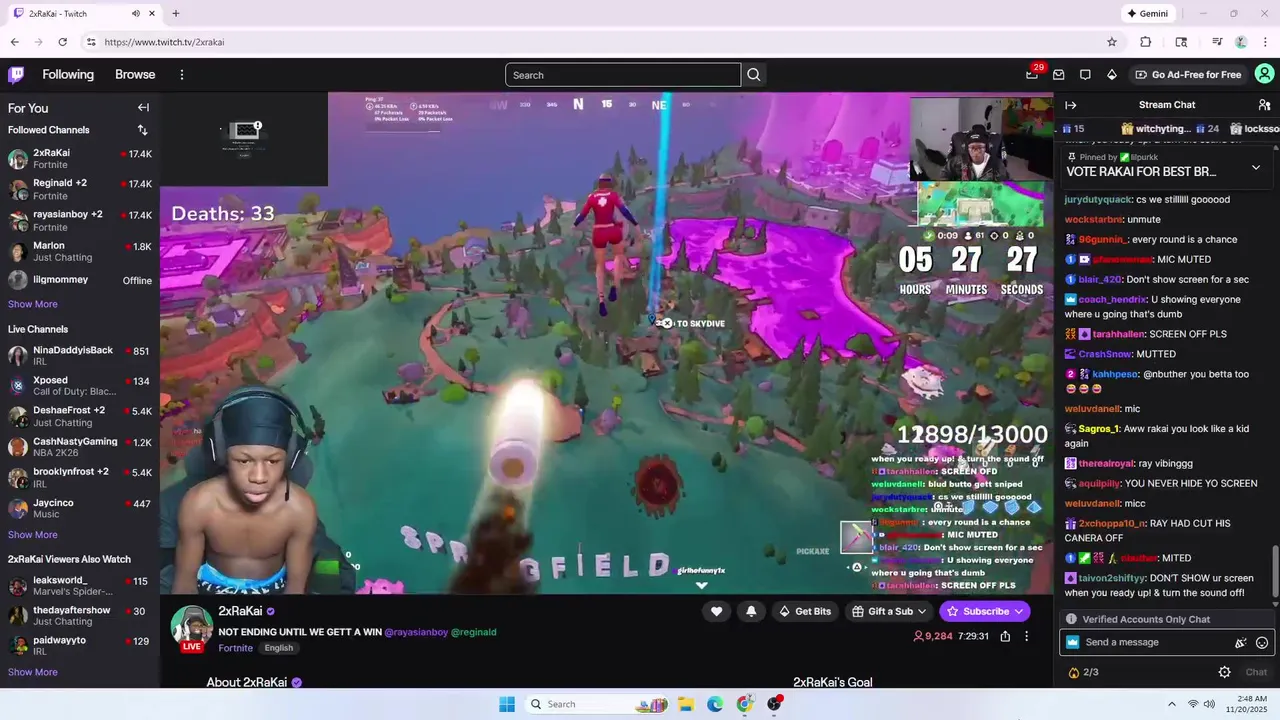
Task: Follow 2xRaKai with the heart button
Action: (x=716, y=611)
